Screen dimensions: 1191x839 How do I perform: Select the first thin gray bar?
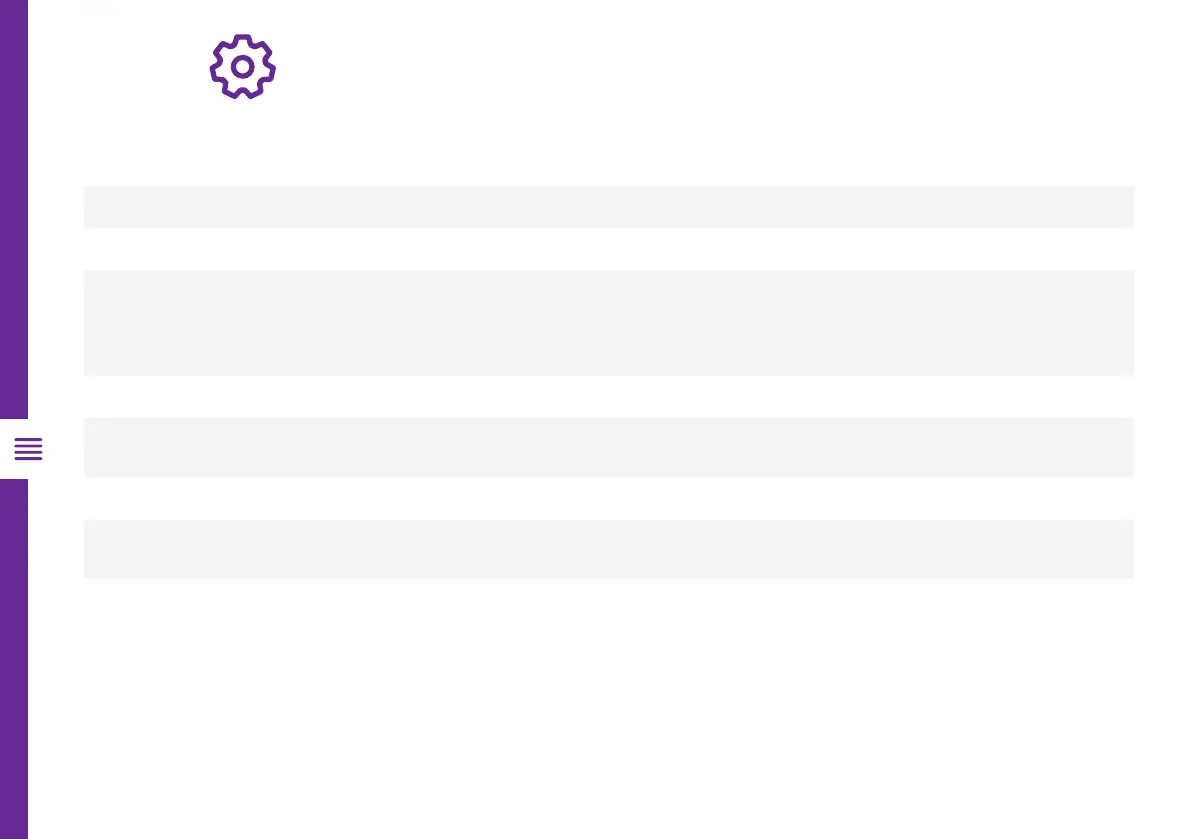tap(608, 207)
